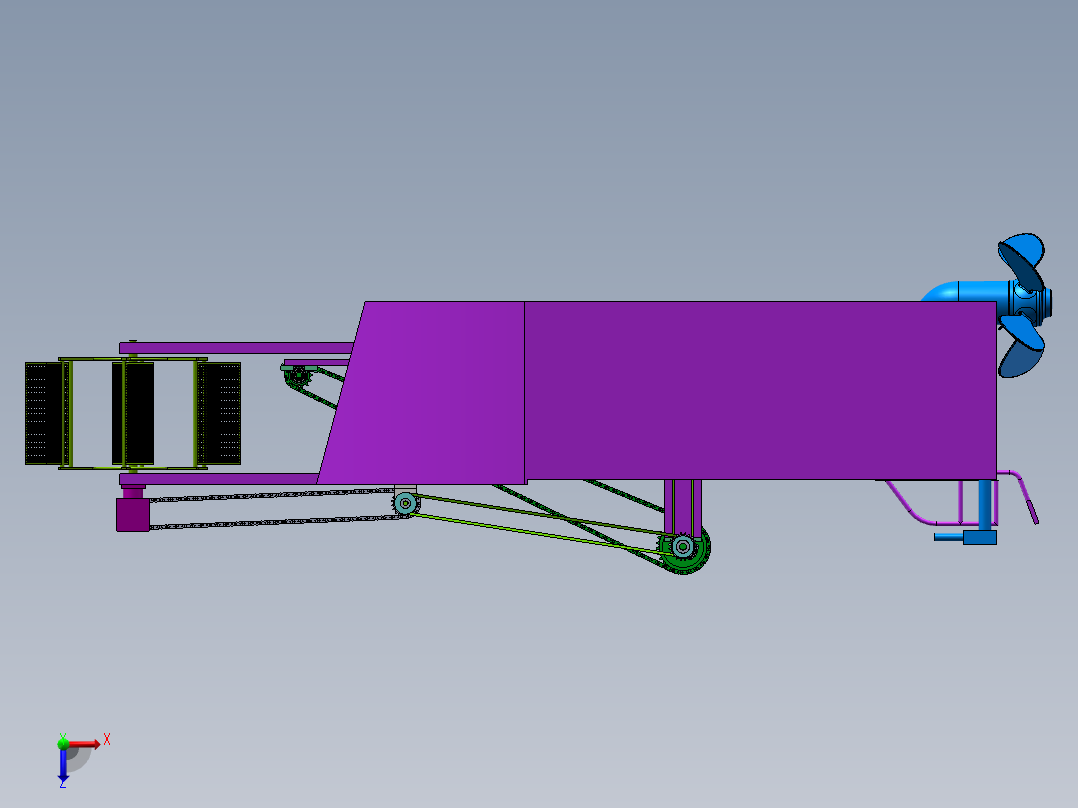Viewport: 1078px width, 808px height.
Task: Select the purple vertical support leg
Action: tap(683, 506)
